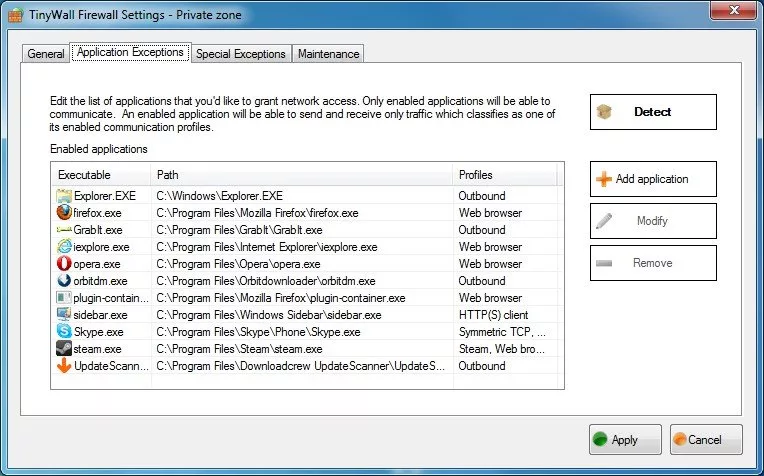The height and width of the screenshot is (476, 764).
Task: Click the sidebar.exe monitor icon
Action: 64,314
